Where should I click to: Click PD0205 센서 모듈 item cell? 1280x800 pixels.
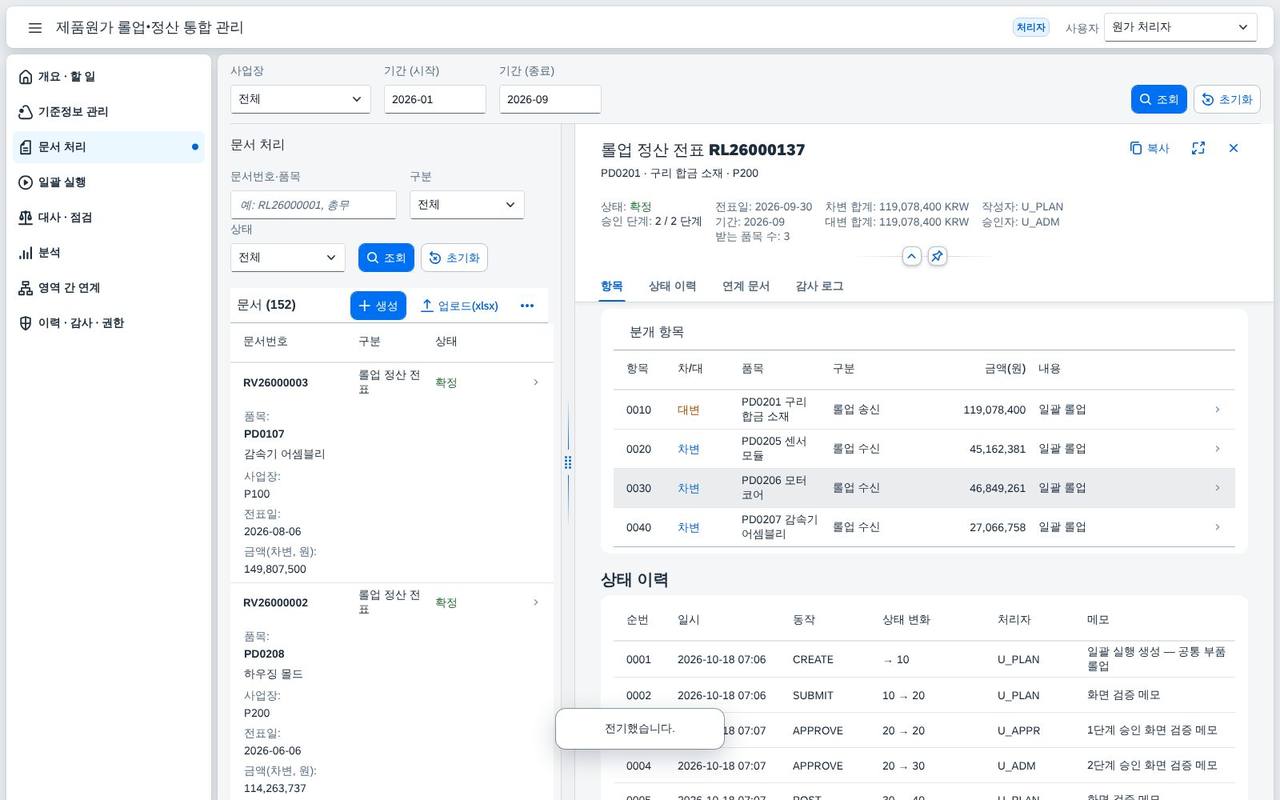point(774,449)
